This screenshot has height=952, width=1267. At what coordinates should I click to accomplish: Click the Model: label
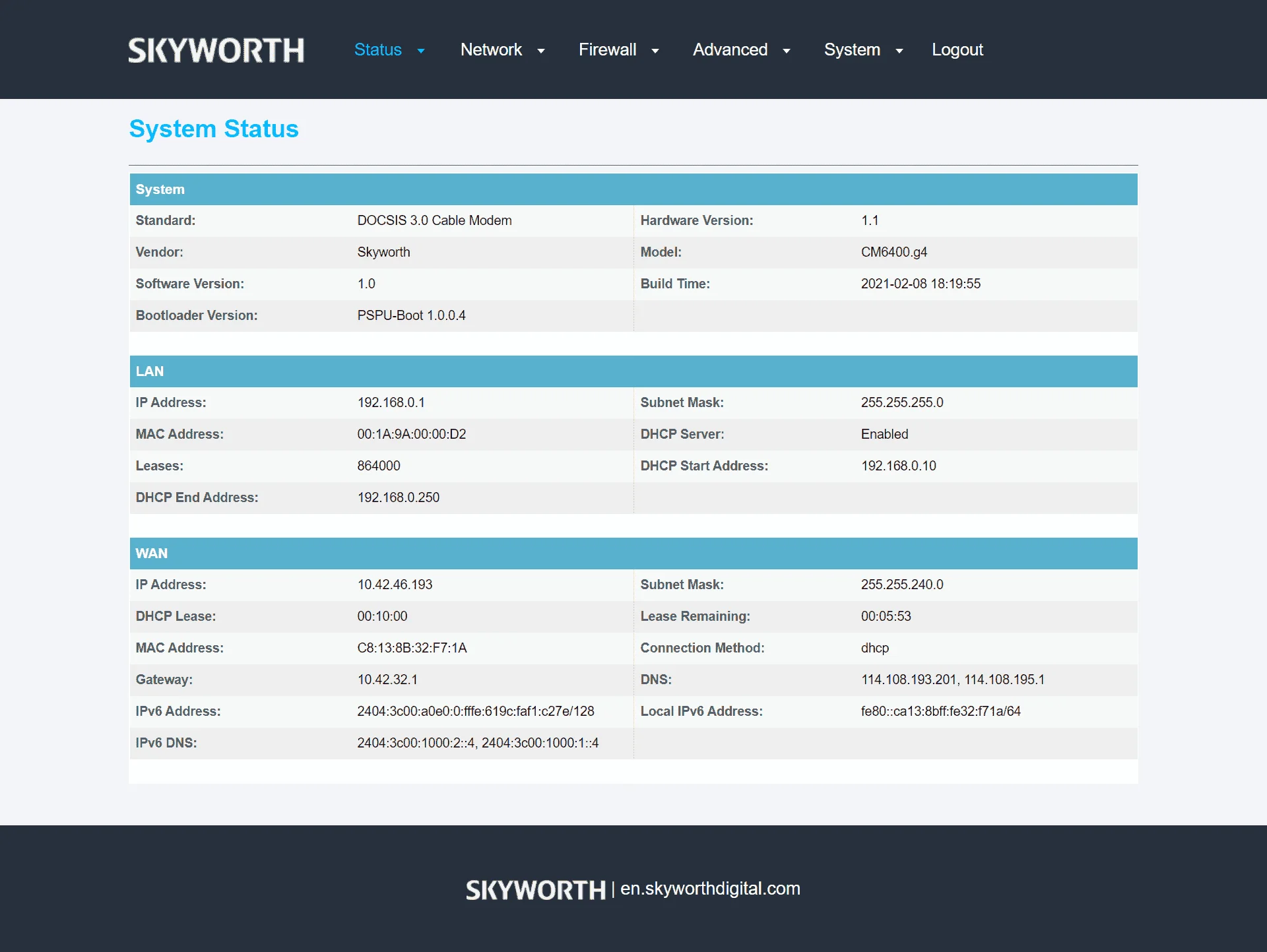click(661, 252)
